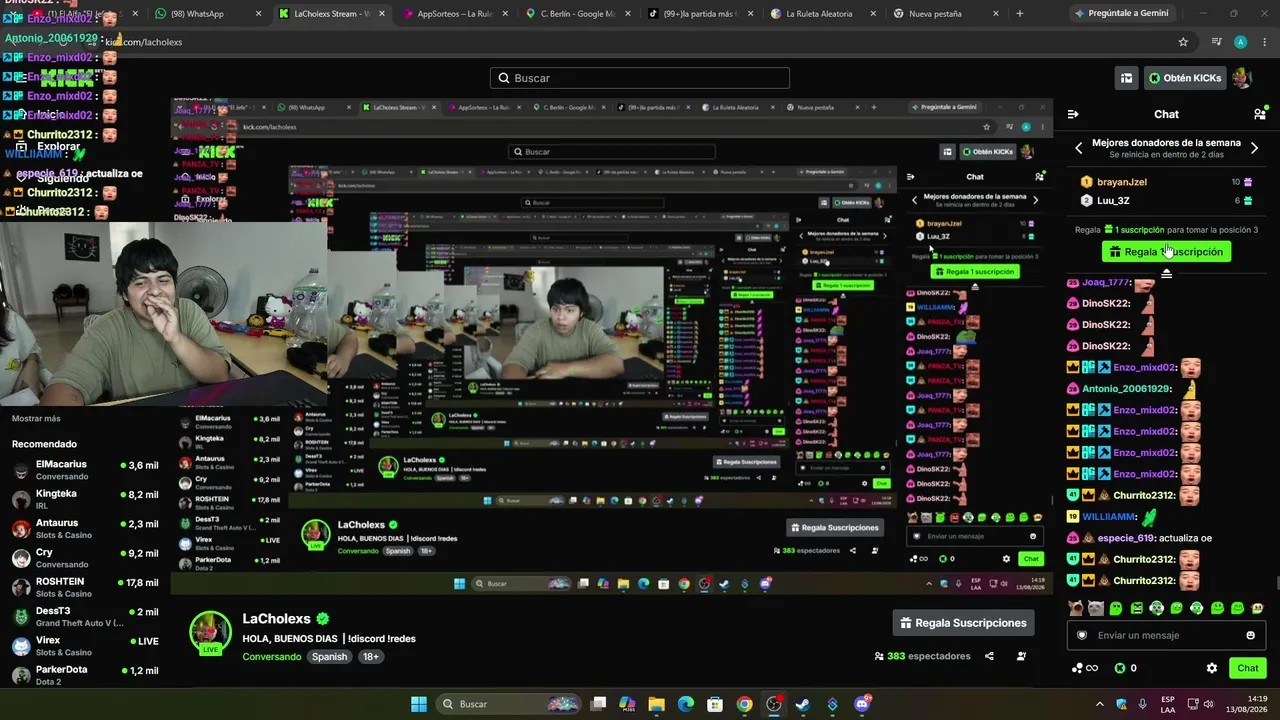Image resolution: width=1280 pixels, height=720 pixels.
Task: Click the white cat emote
Action: click(1096, 608)
